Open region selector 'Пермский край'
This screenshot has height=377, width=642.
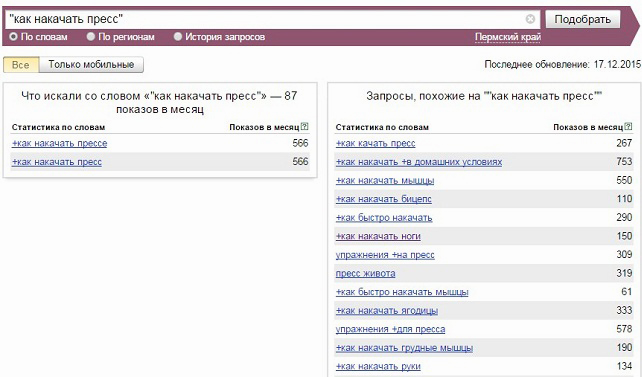click(508, 37)
